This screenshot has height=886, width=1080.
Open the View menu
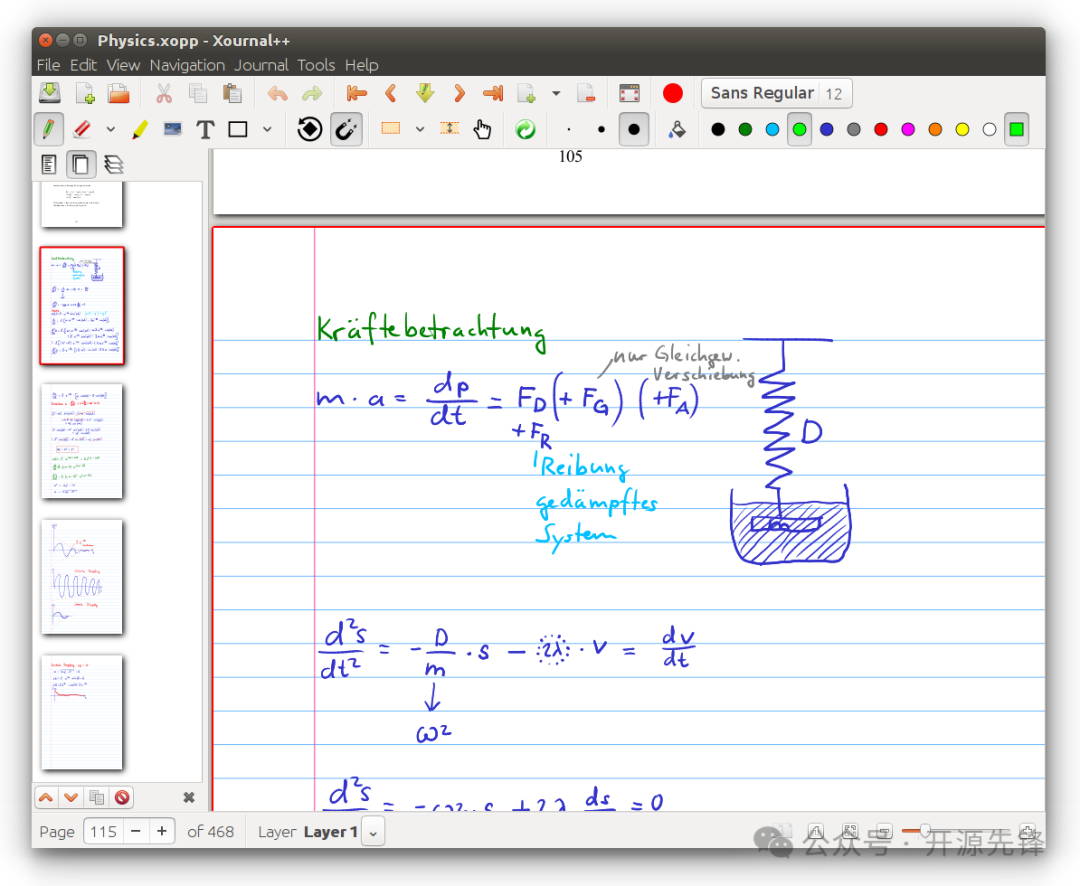123,65
